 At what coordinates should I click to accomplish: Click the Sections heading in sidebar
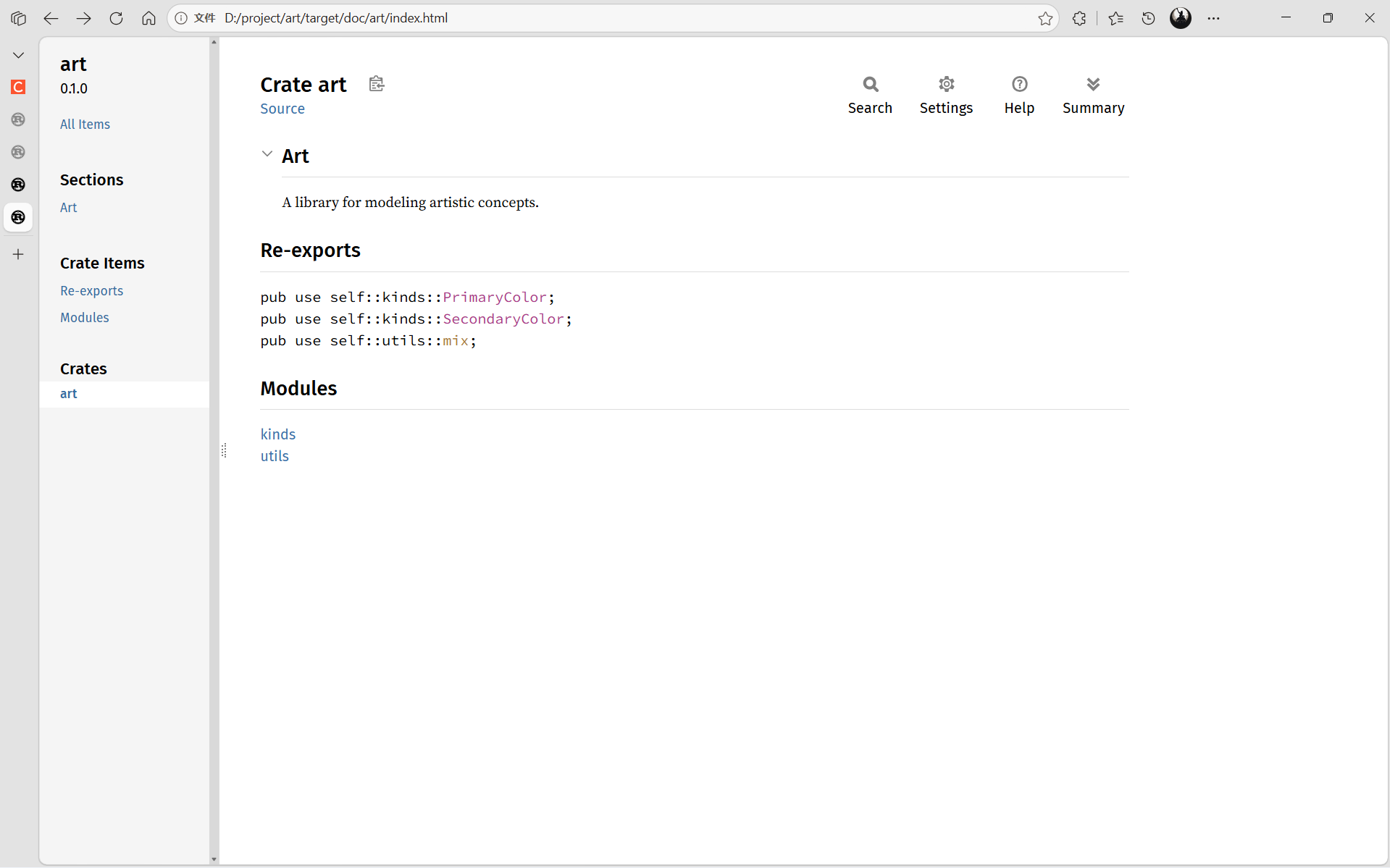[91, 180]
